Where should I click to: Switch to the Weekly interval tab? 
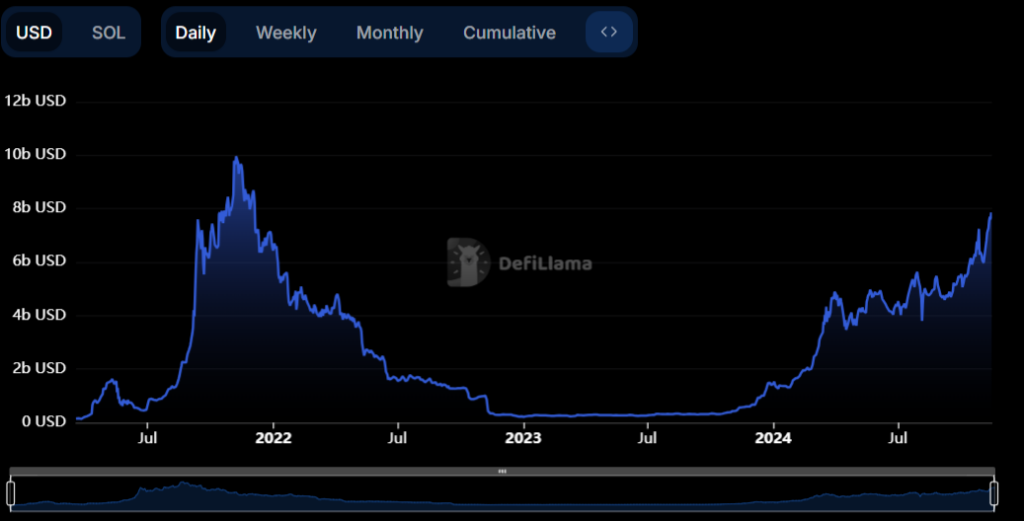(286, 32)
